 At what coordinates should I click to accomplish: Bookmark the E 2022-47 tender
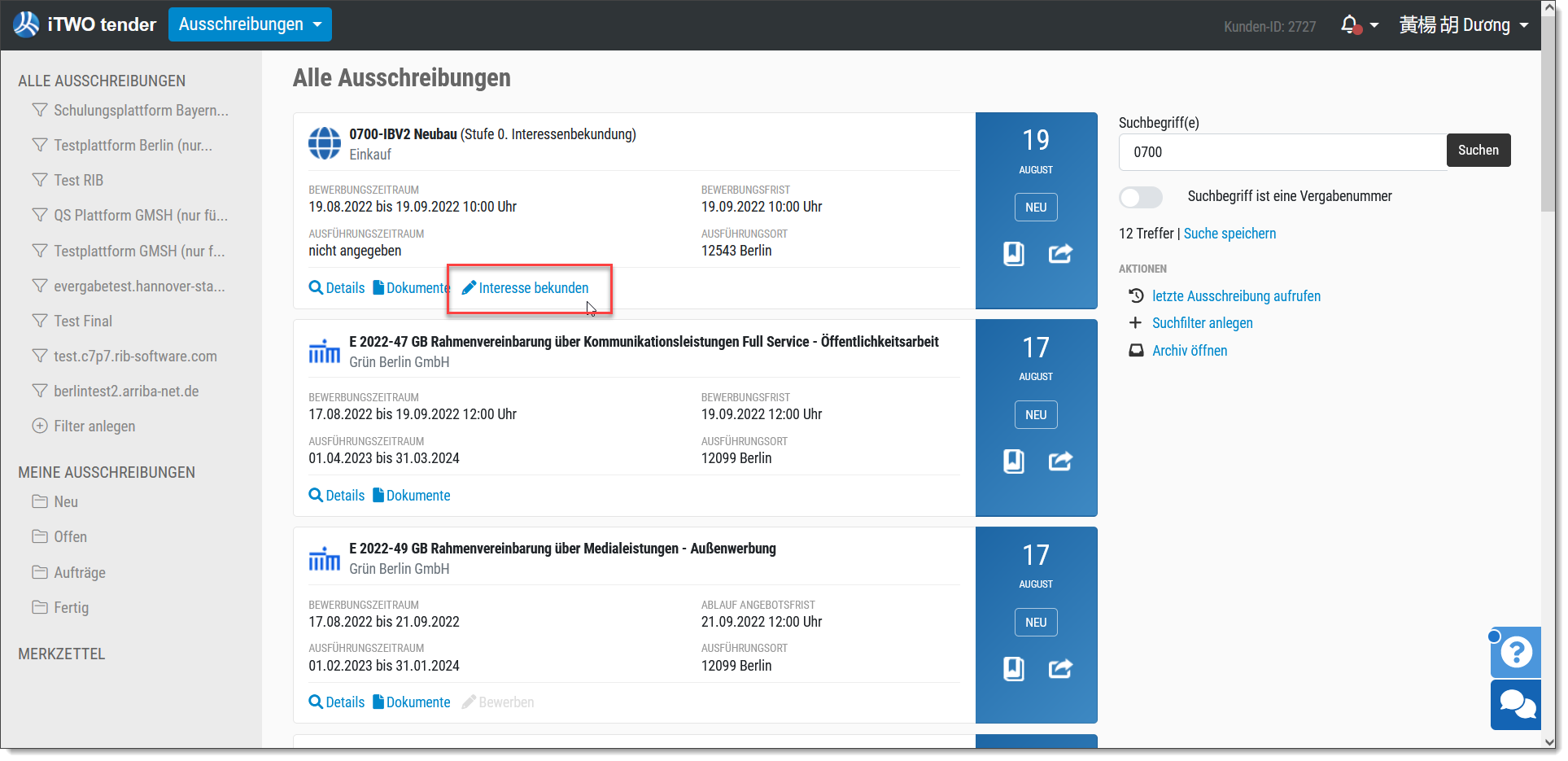coord(1014,461)
